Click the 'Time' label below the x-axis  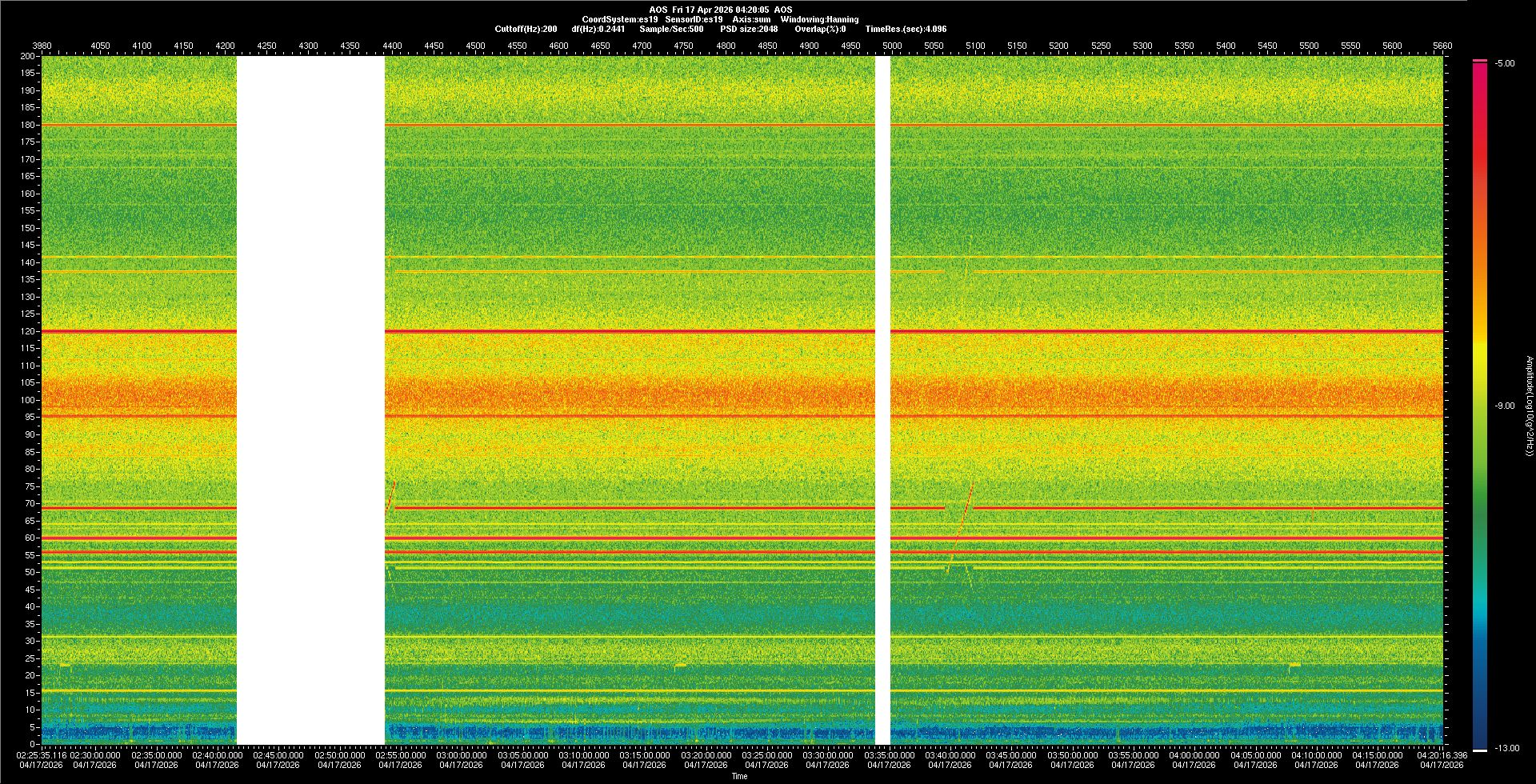tap(739, 776)
